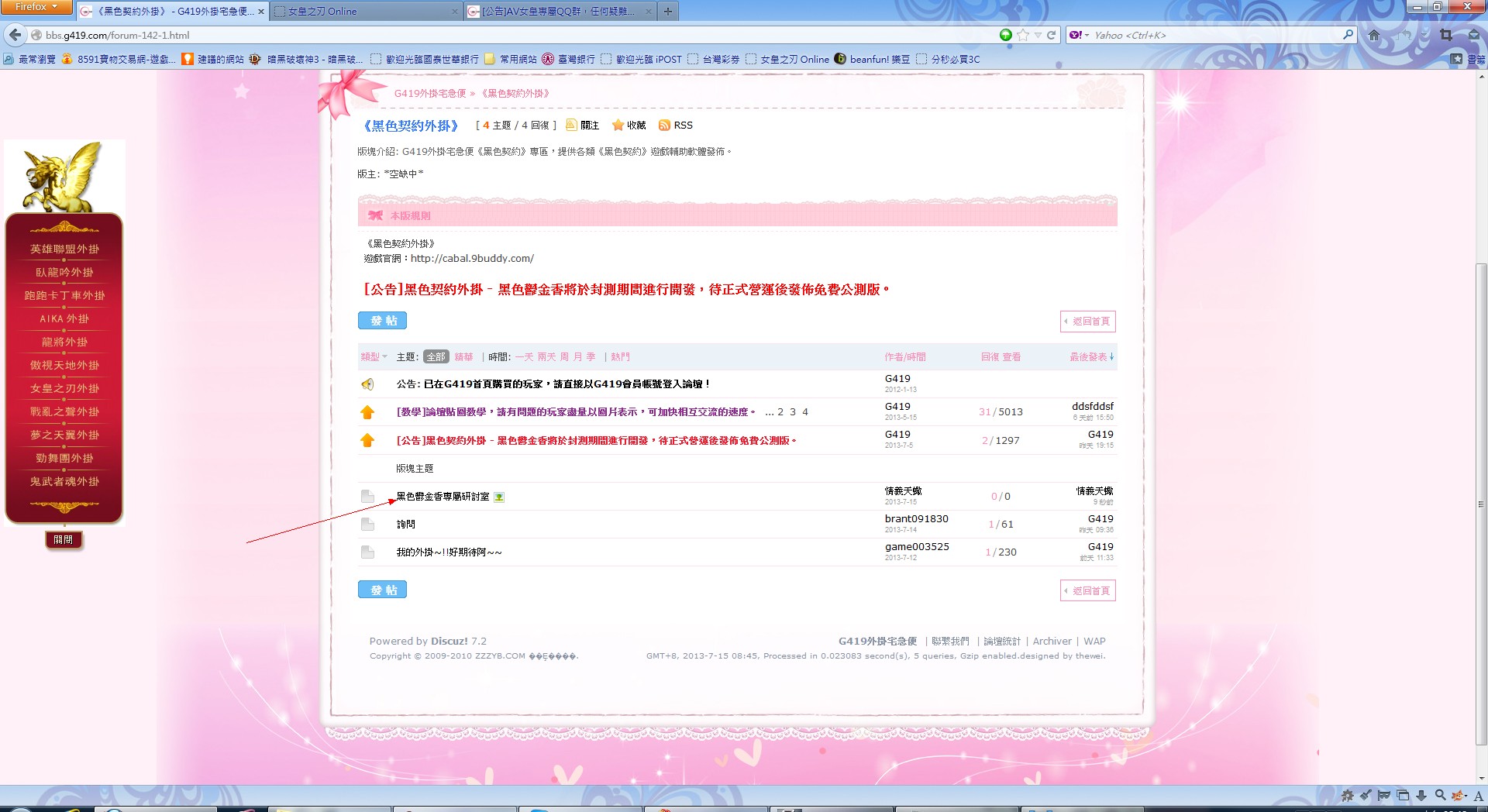
Task: Open a new tab with plus button
Action: tap(668, 12)
